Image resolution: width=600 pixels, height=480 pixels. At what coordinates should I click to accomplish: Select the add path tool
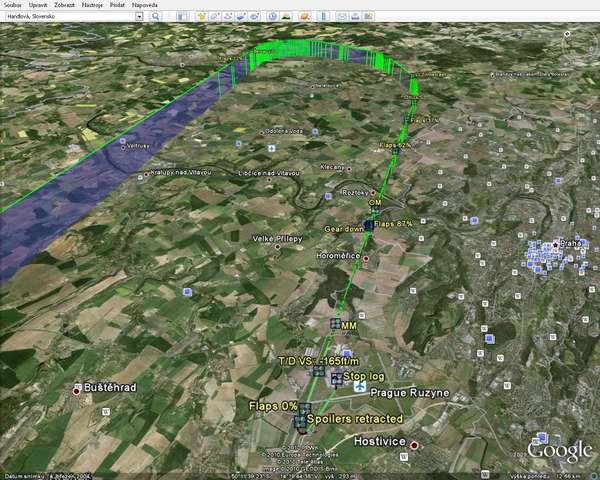pyautogui.click(x=229, y=18)
